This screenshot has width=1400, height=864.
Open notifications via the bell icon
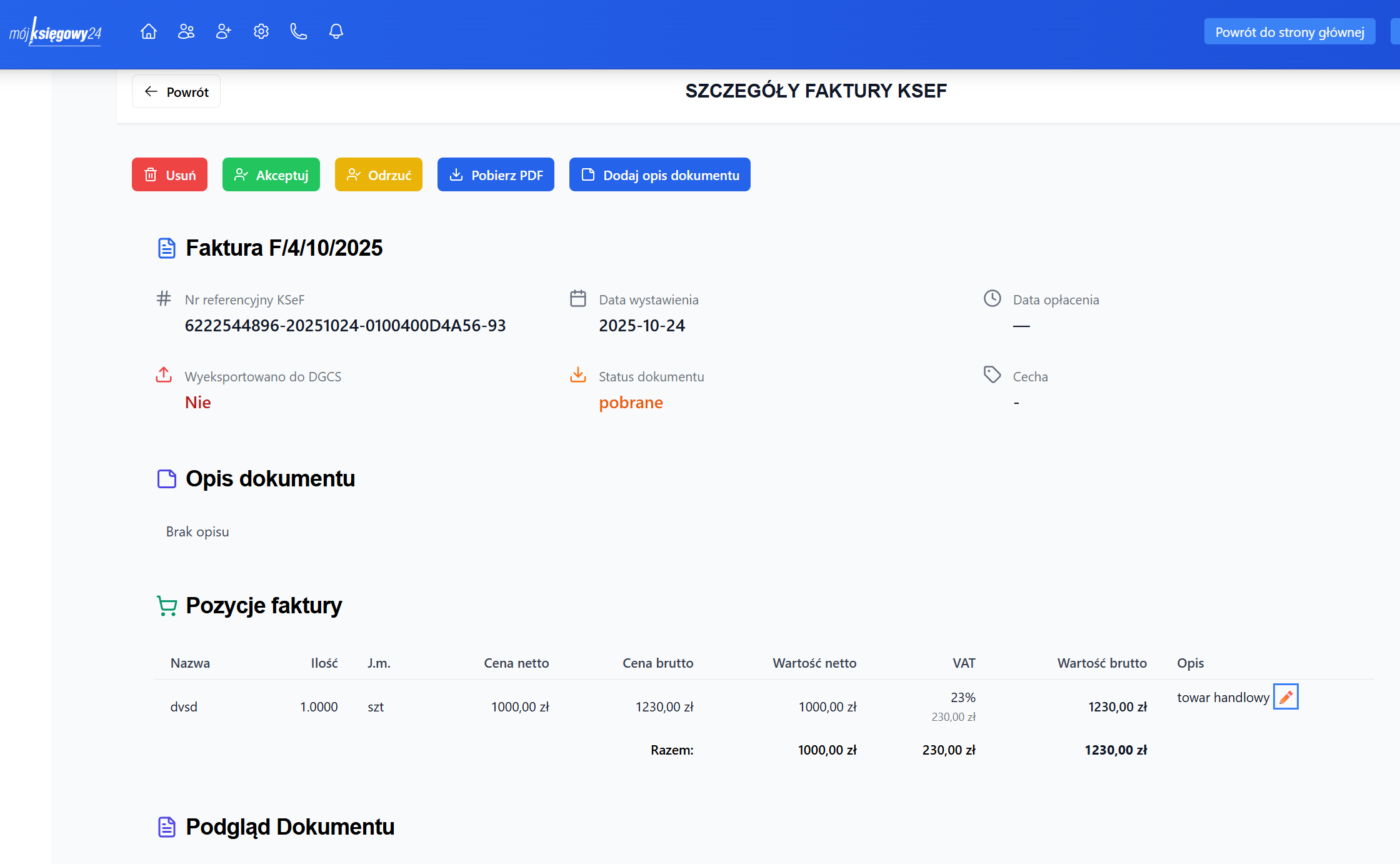336,31
